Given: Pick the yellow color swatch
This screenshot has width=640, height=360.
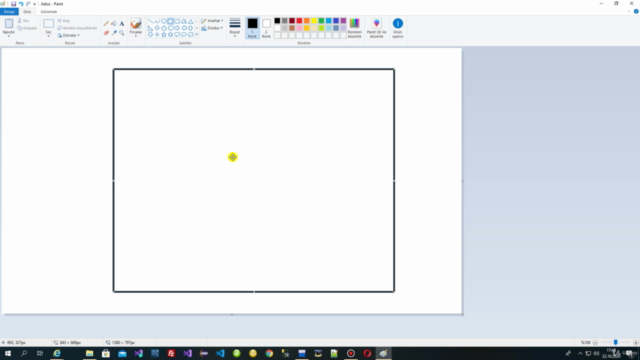Looking at the screenshot, I should coord(314,21).
